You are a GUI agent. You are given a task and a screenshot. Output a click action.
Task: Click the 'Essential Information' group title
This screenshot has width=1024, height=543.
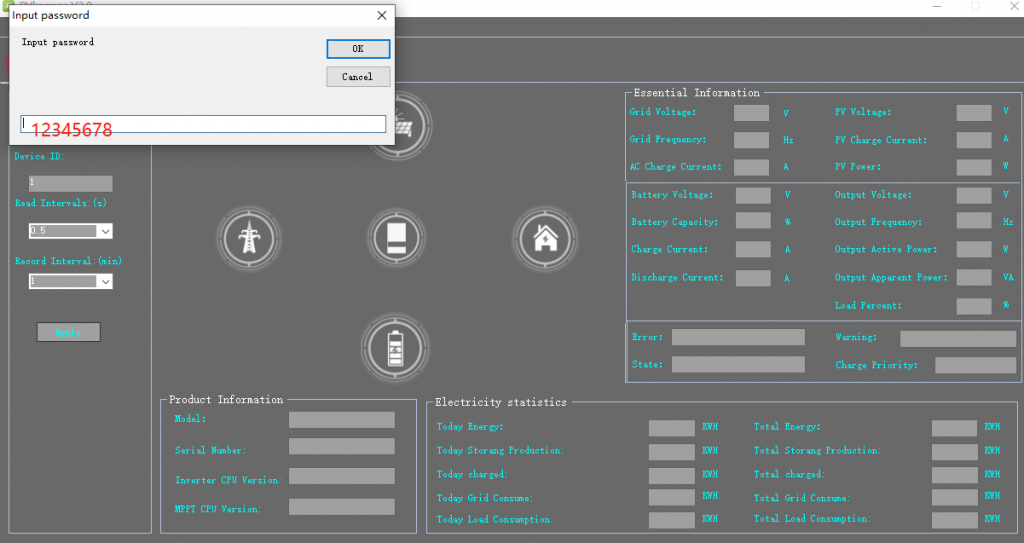pos(696,93)
